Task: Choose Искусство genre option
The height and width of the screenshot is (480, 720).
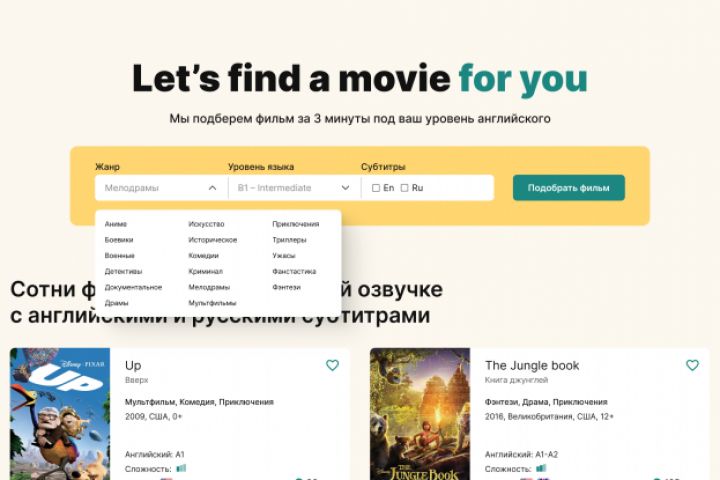Action: coord(206,224)
